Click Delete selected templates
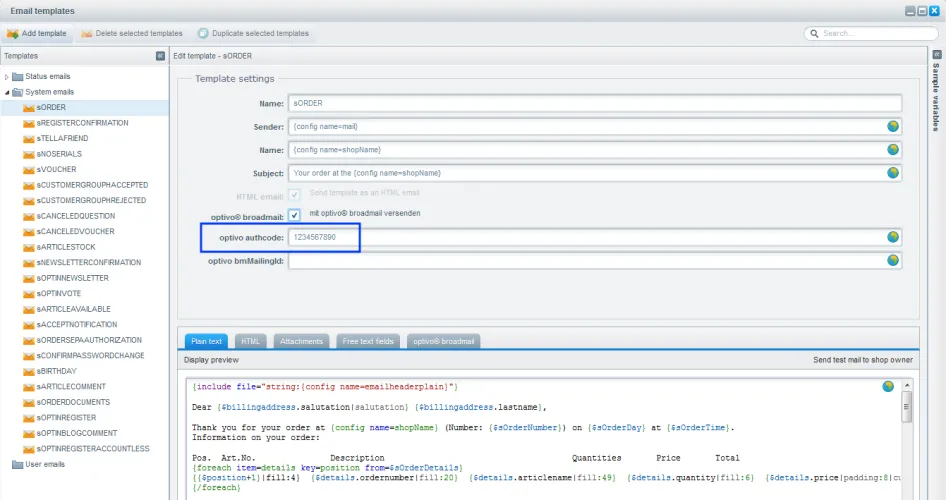 [x=132, y=33]
